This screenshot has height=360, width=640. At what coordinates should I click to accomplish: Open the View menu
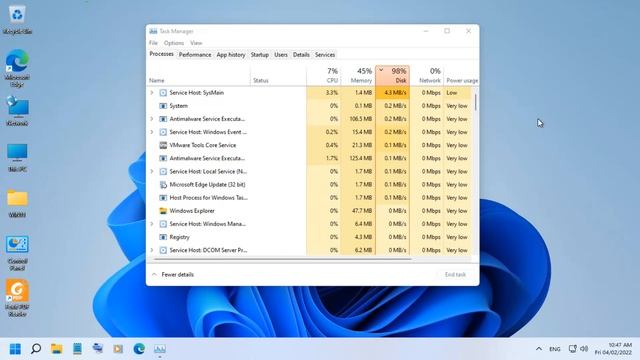pos(196,43)
